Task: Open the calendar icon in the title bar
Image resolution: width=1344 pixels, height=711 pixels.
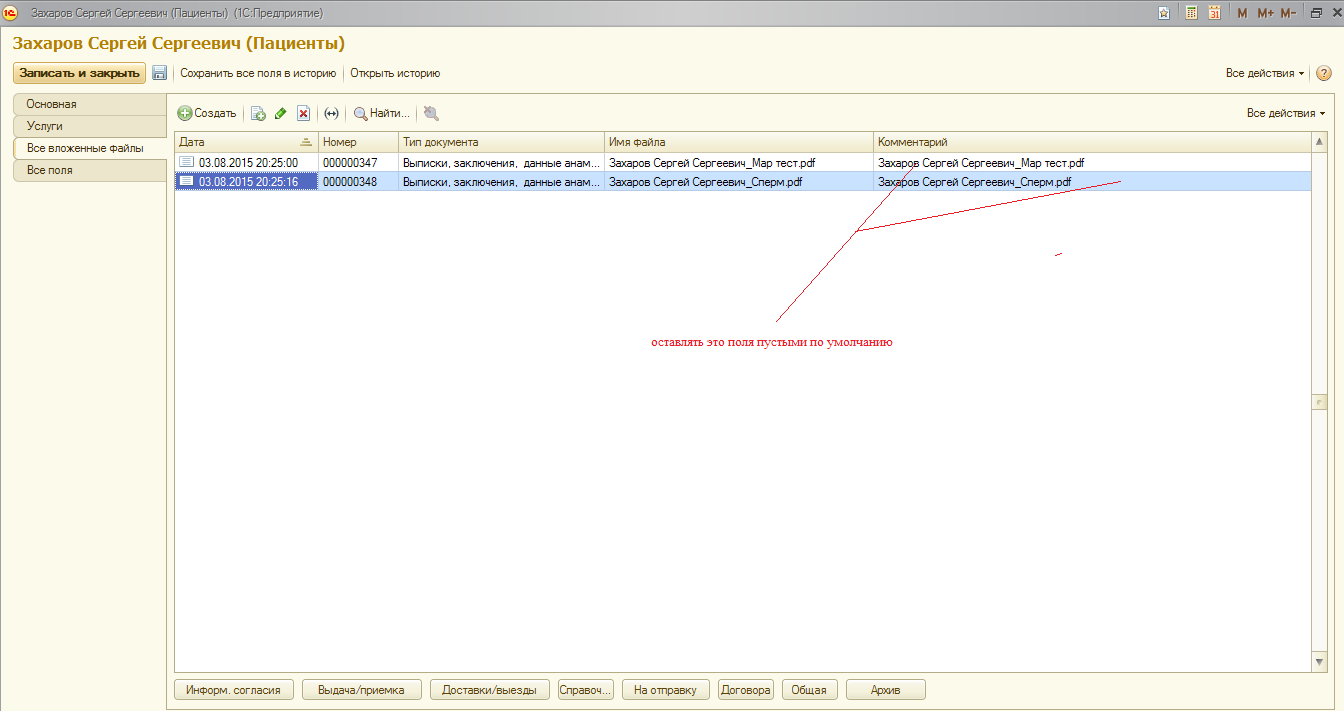Action: 1214,13
